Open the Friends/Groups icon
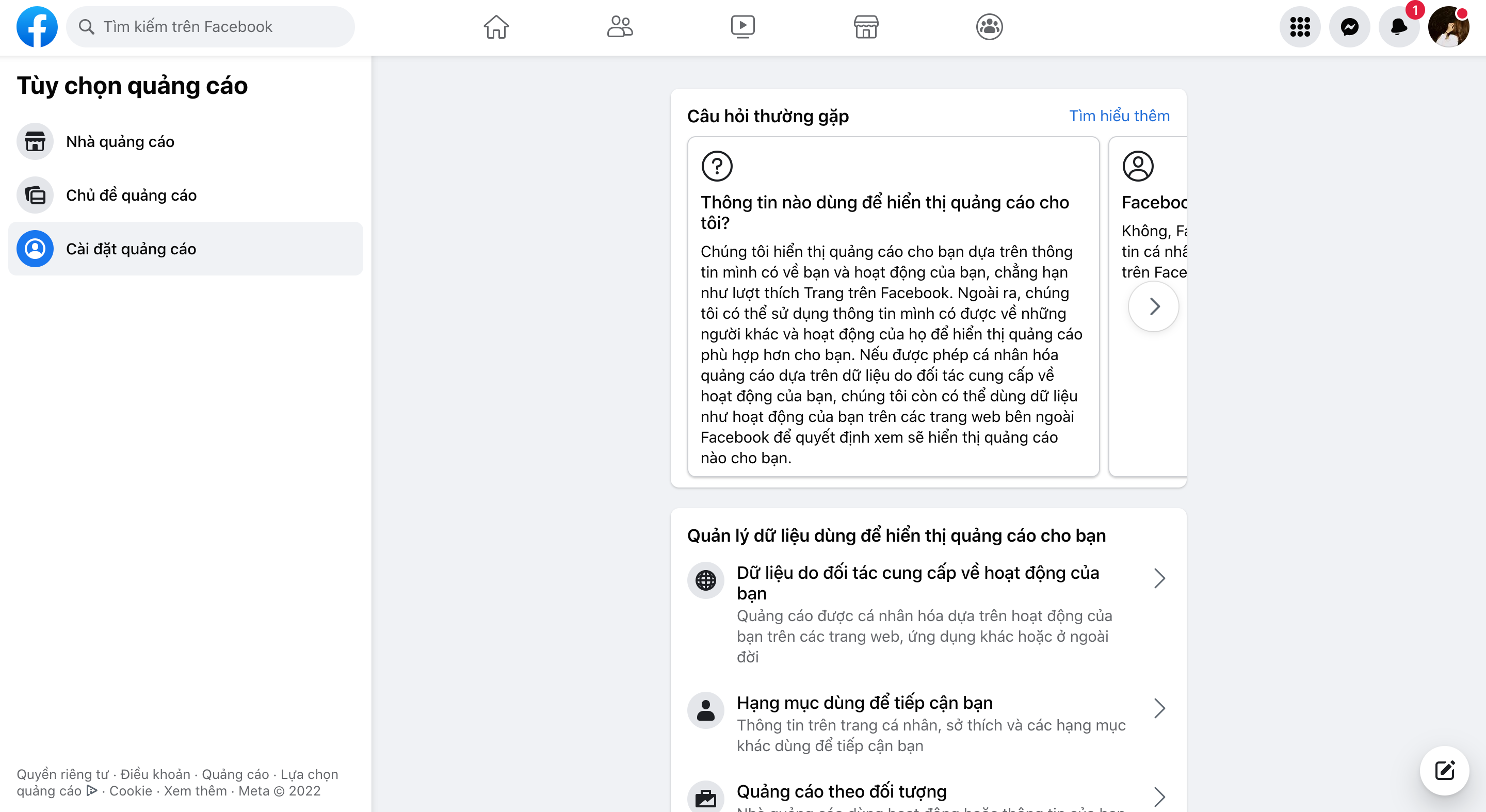 tap(619, 26)
